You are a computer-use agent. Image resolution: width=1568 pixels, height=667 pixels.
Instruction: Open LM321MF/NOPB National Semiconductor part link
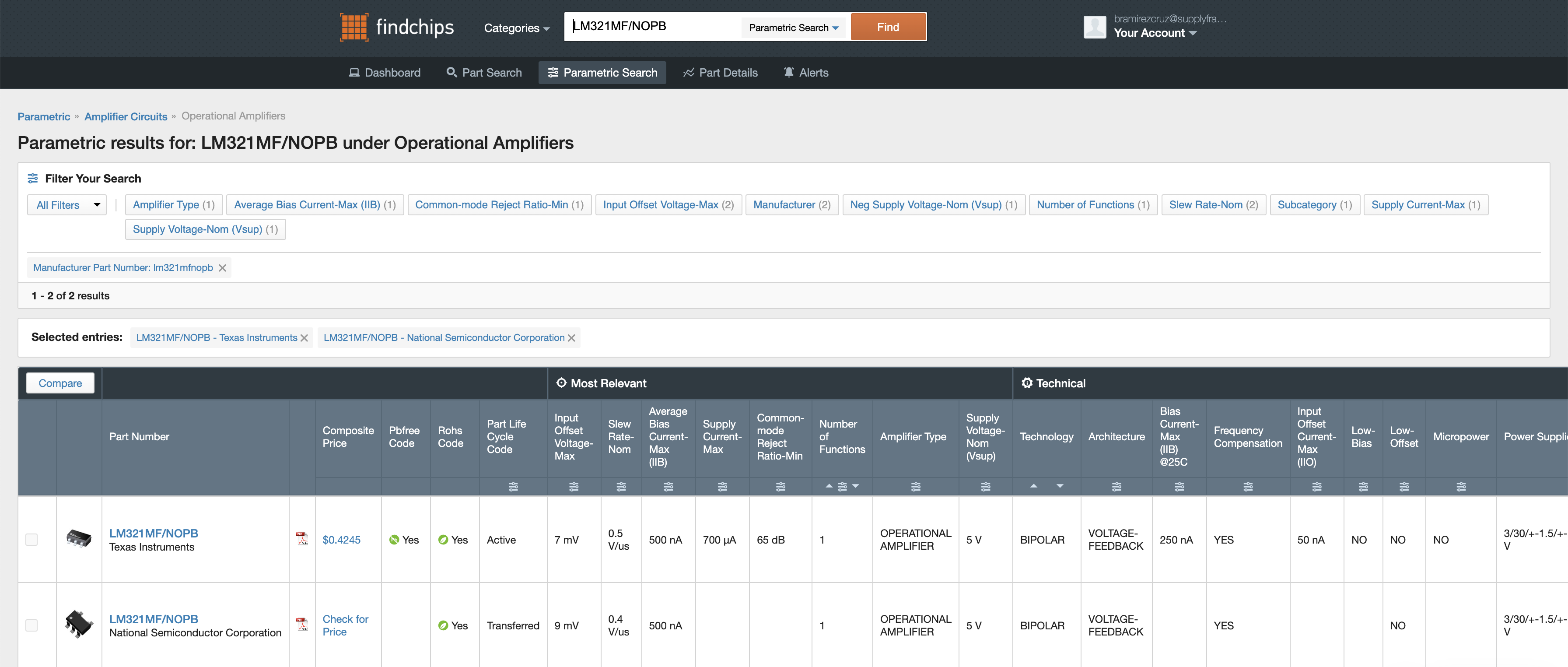pos(154,619)
